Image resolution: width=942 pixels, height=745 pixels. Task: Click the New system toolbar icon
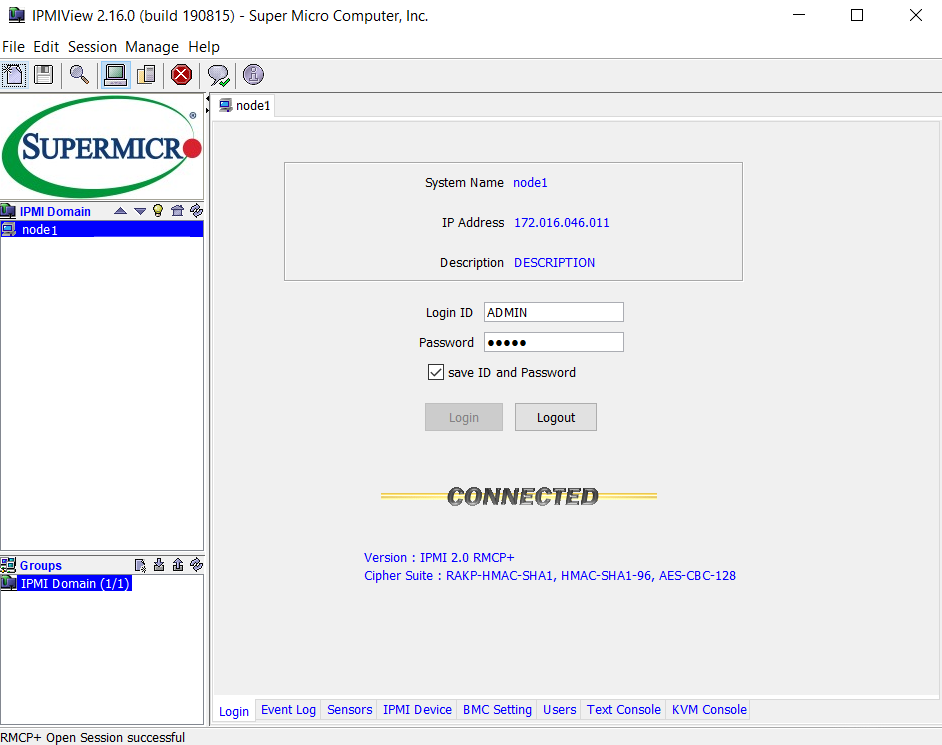pos(13,75)
